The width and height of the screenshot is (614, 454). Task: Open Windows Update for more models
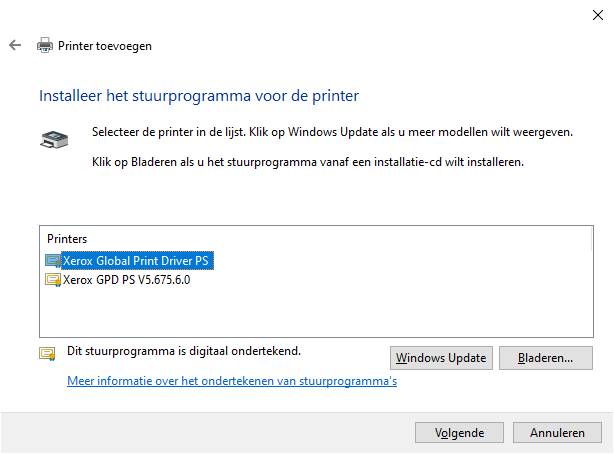(441, 358)
